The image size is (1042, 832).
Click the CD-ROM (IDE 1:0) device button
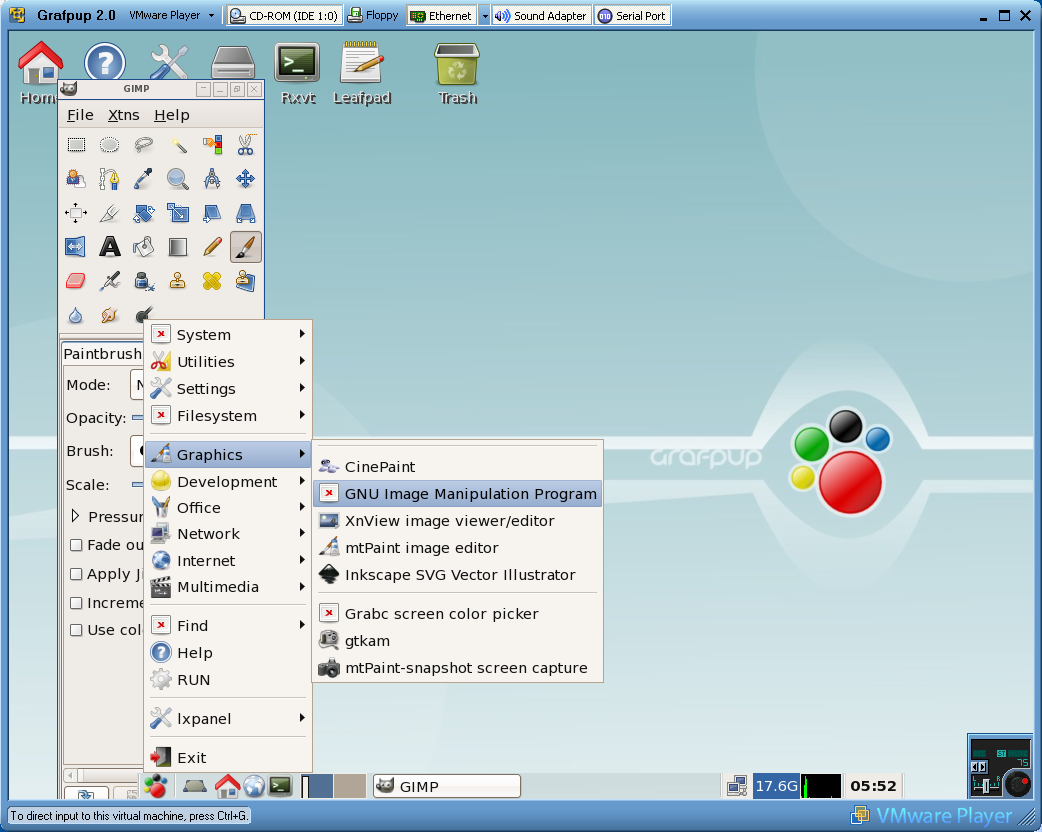pyautogui.click(x=284, y=16)
